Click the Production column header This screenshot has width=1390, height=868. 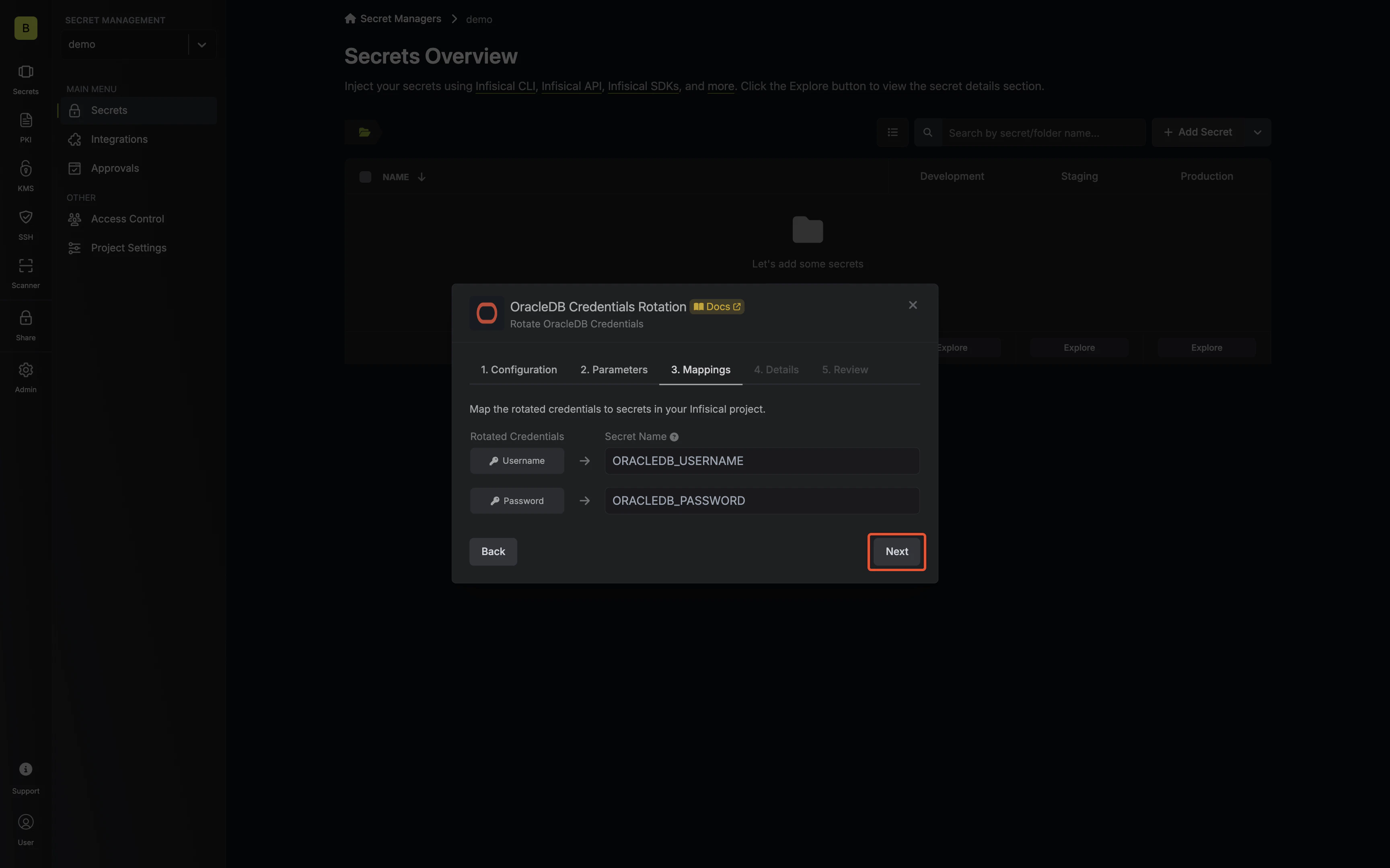click(1206, 176)
